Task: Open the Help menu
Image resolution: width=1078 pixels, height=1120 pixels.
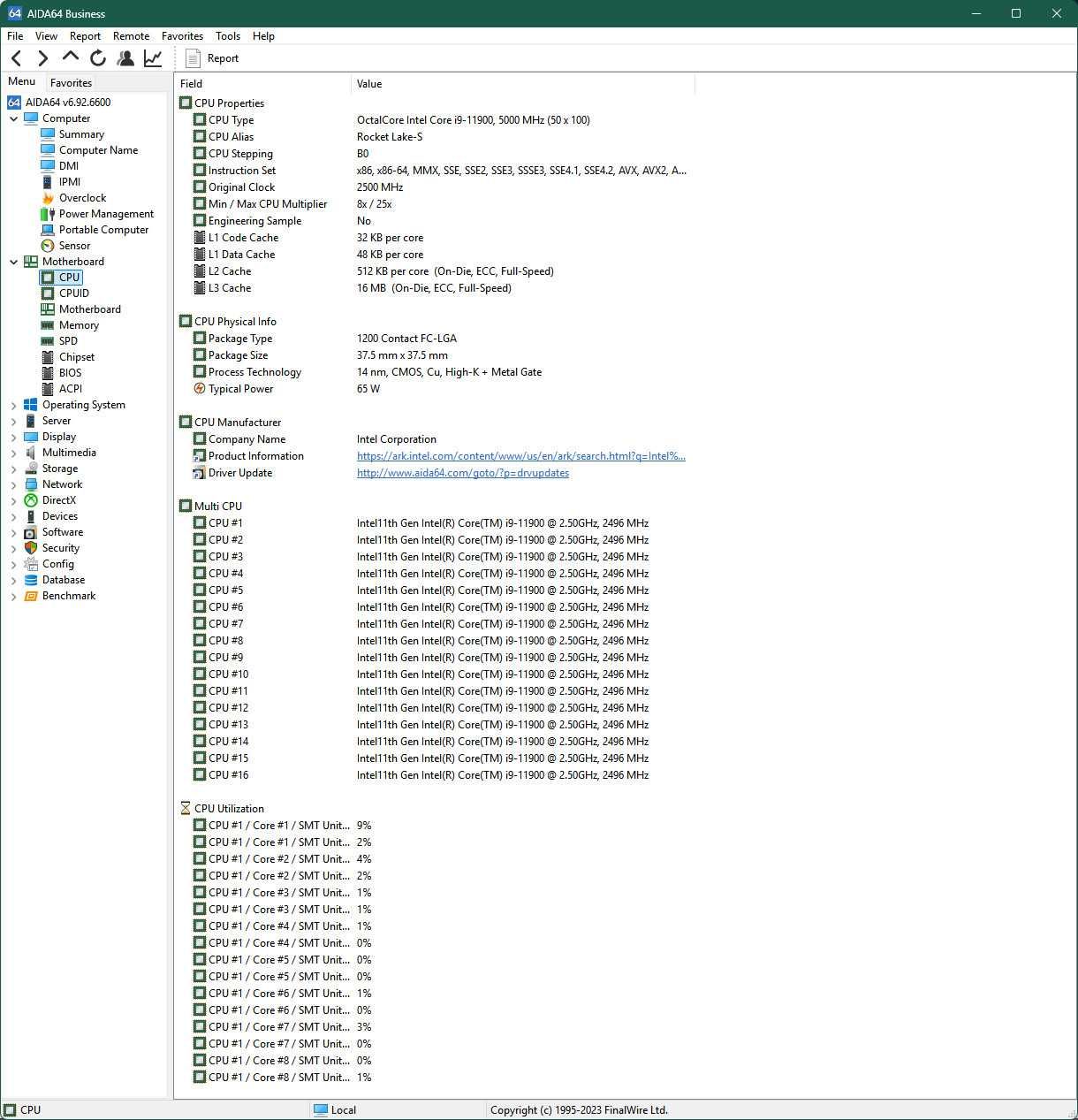Action: pos(263,36)
